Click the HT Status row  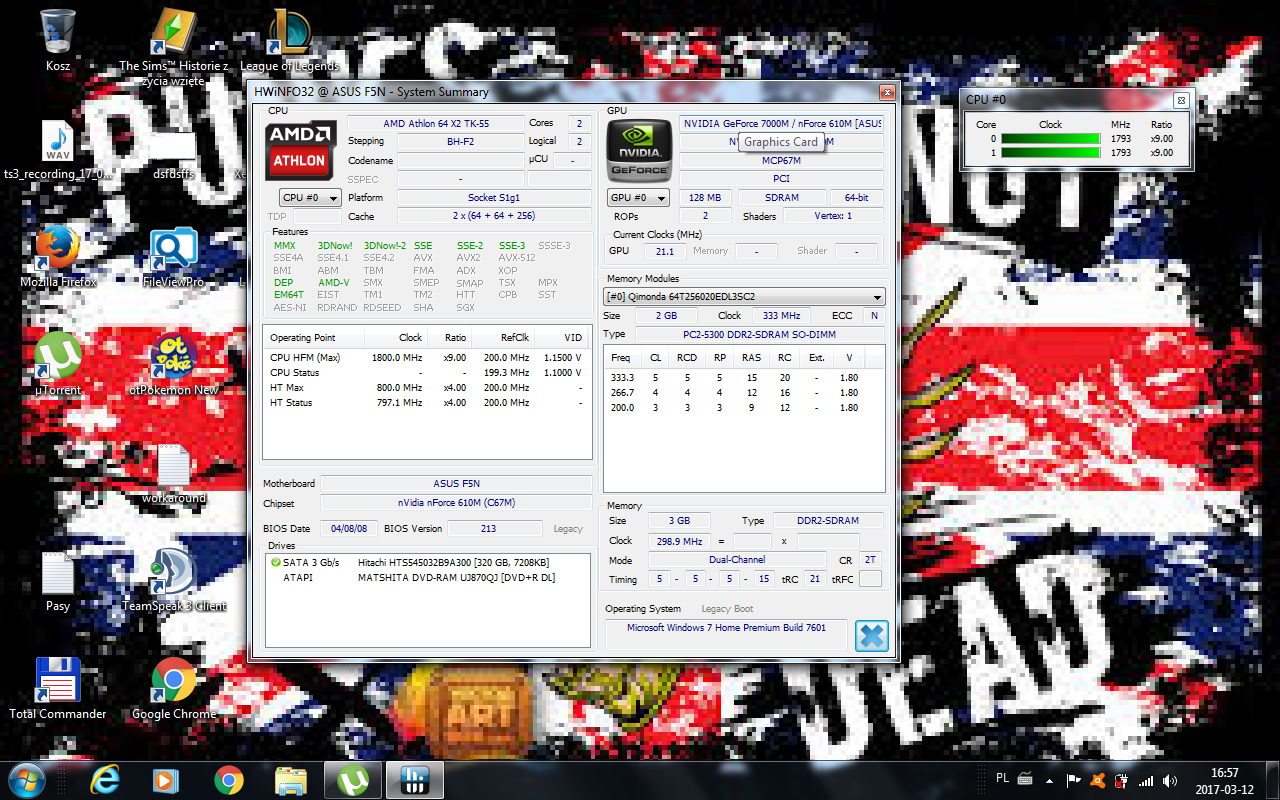[x=426, y=403]
